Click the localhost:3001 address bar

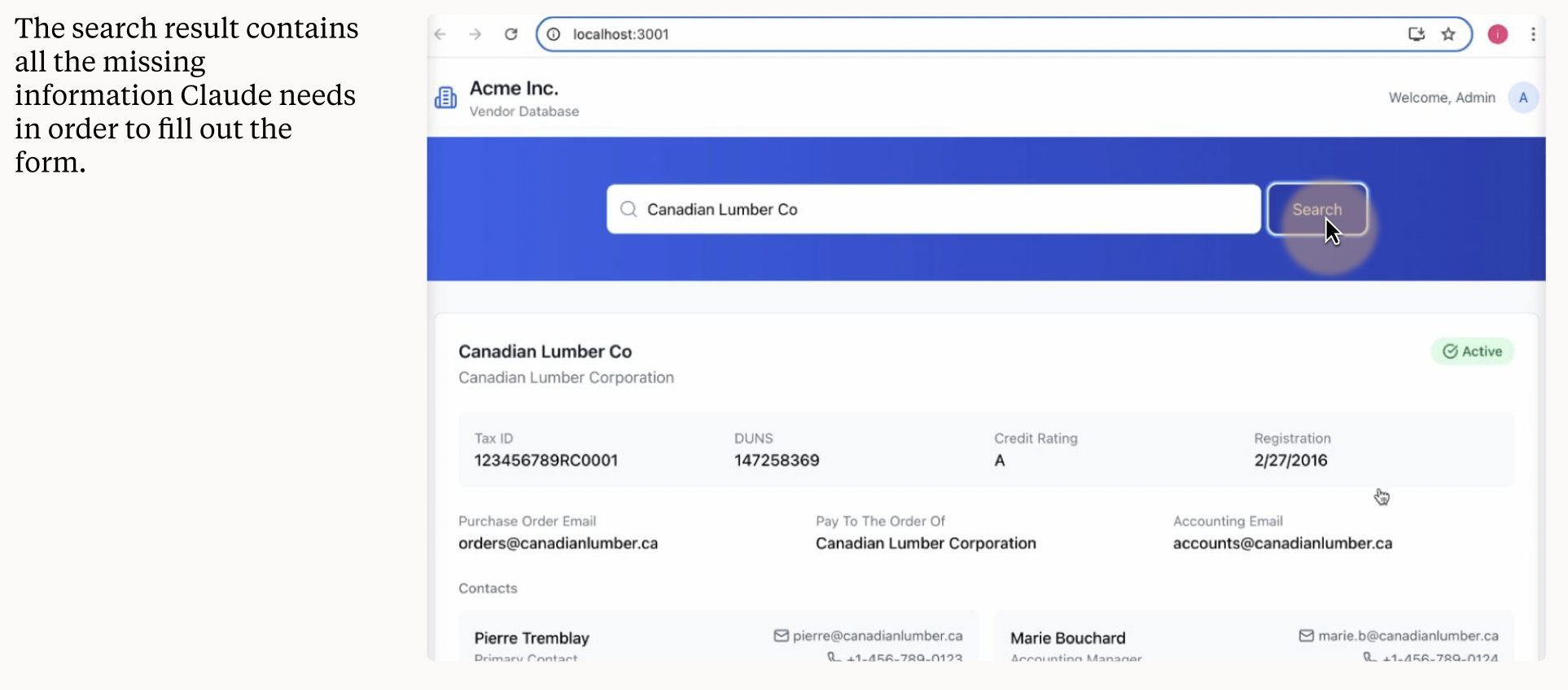pos(977,34)
